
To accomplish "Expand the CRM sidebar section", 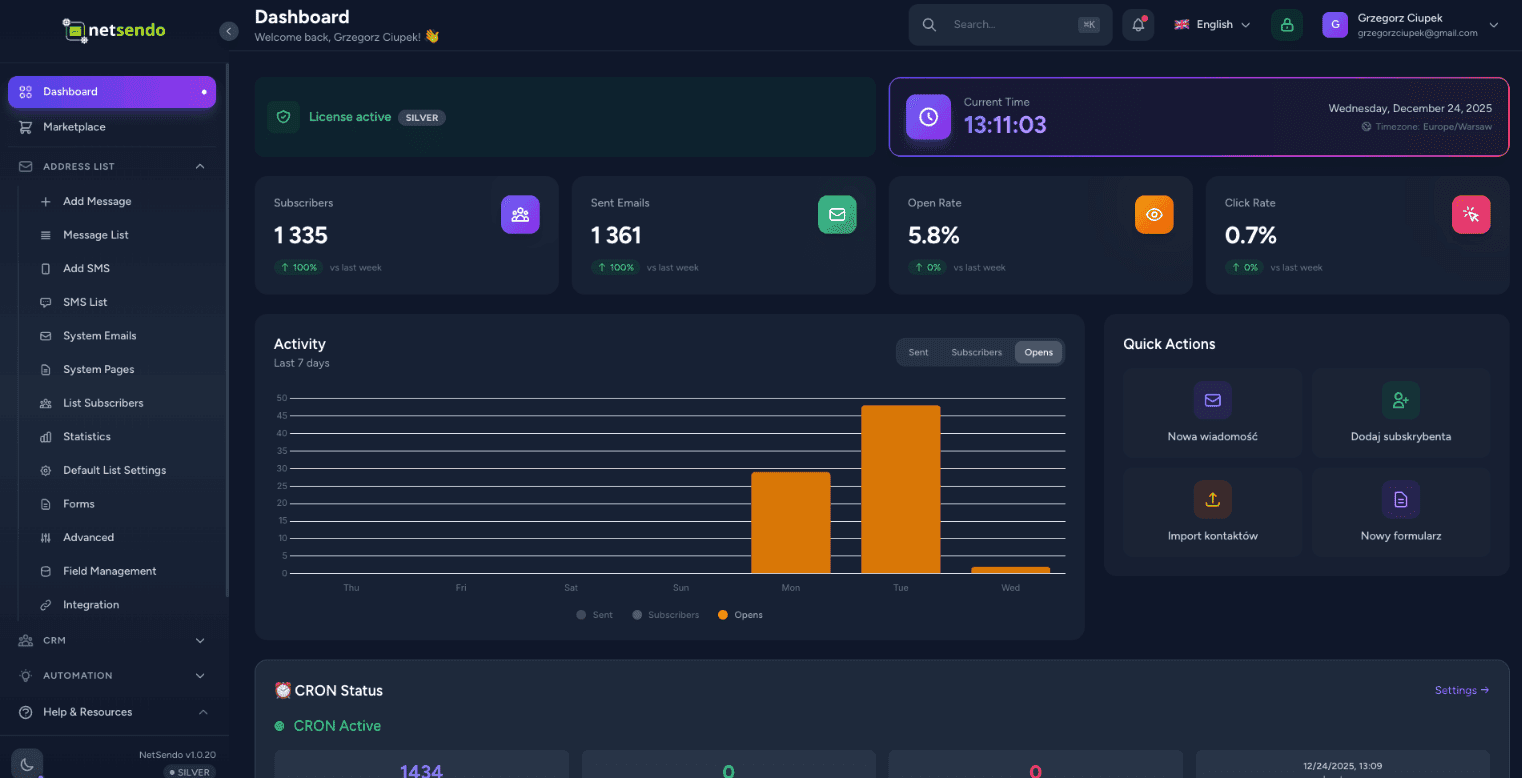I will 112,640.
